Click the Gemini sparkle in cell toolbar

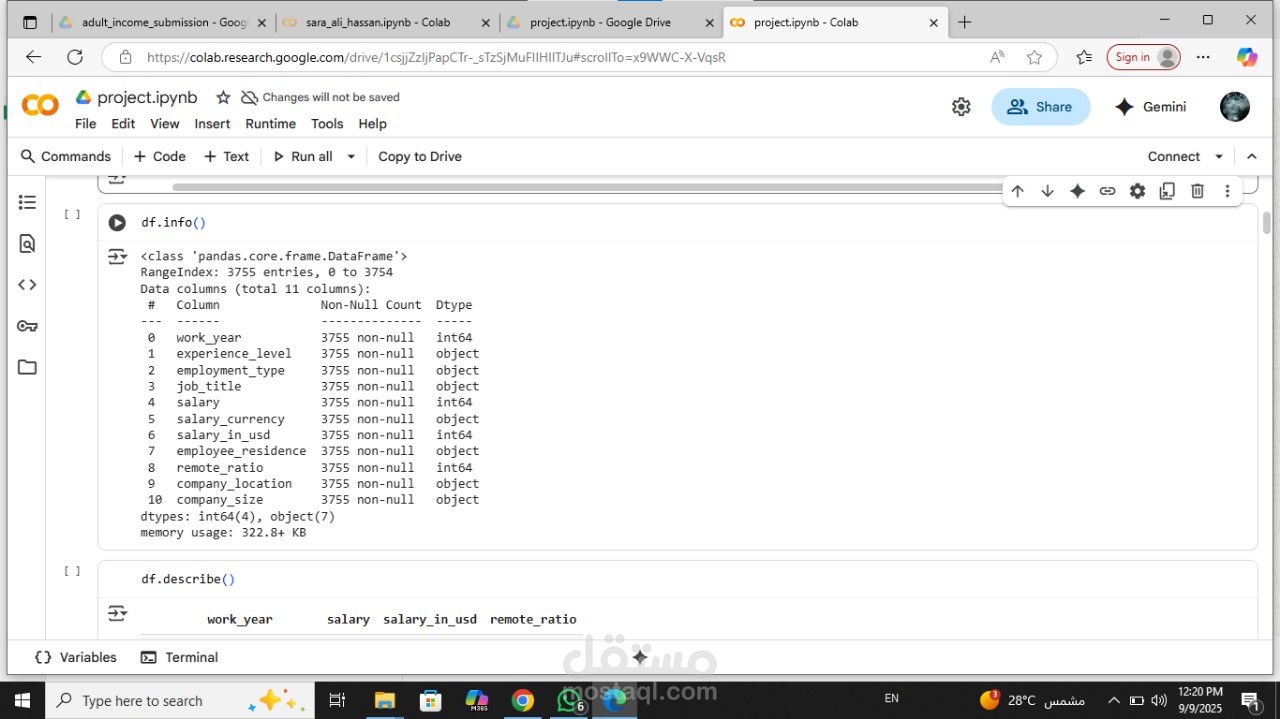[x=1077, y=191]
